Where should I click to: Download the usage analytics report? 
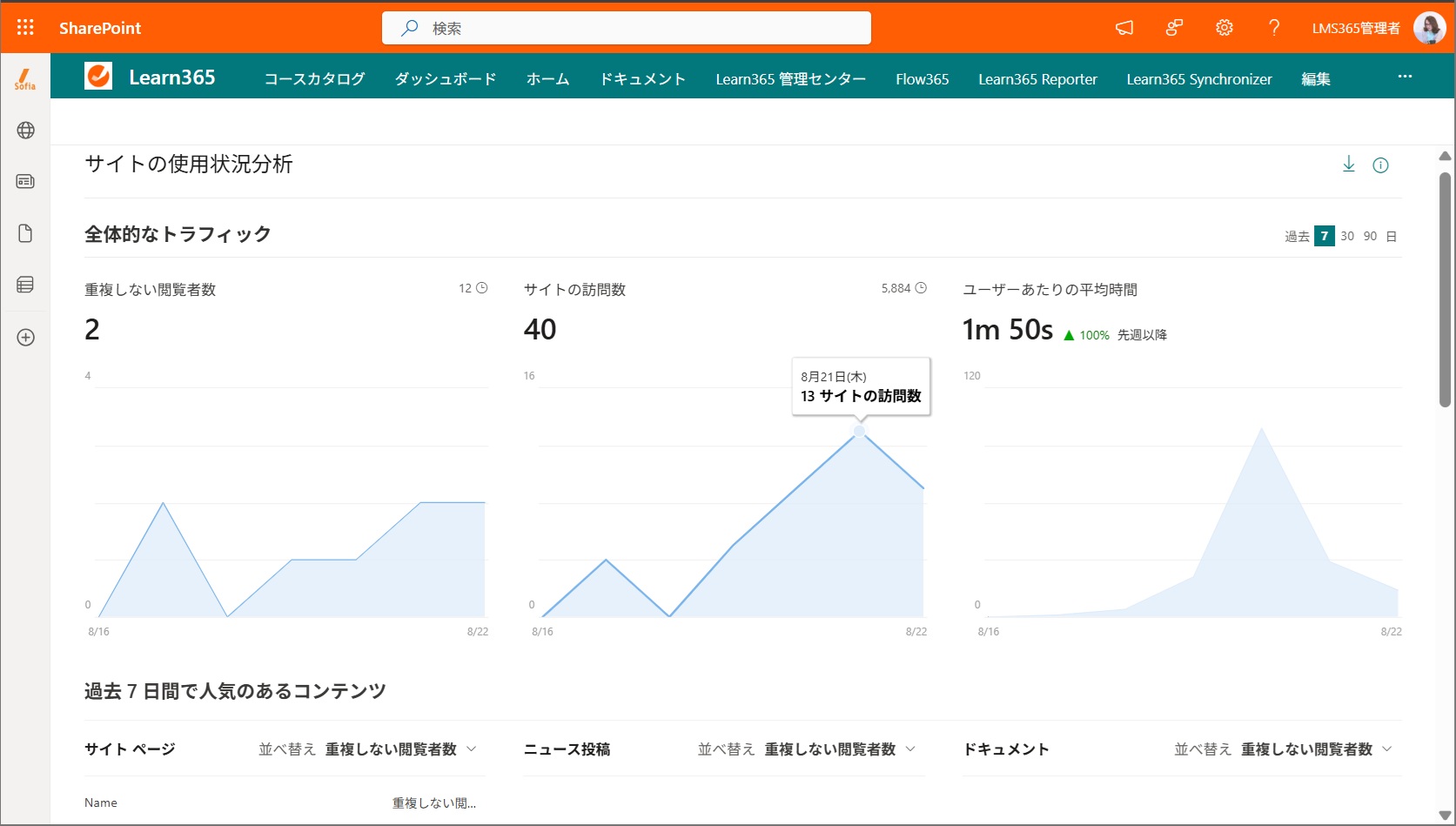[1349, 164]
